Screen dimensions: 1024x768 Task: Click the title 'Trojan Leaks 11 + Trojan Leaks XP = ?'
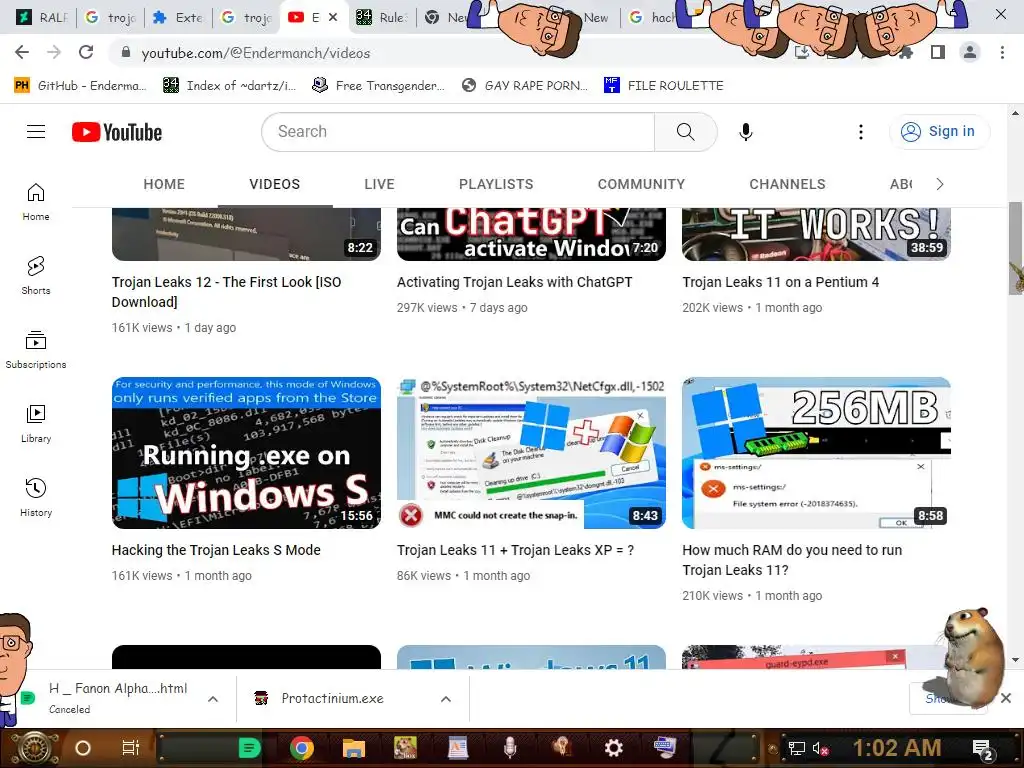[515, 550]
